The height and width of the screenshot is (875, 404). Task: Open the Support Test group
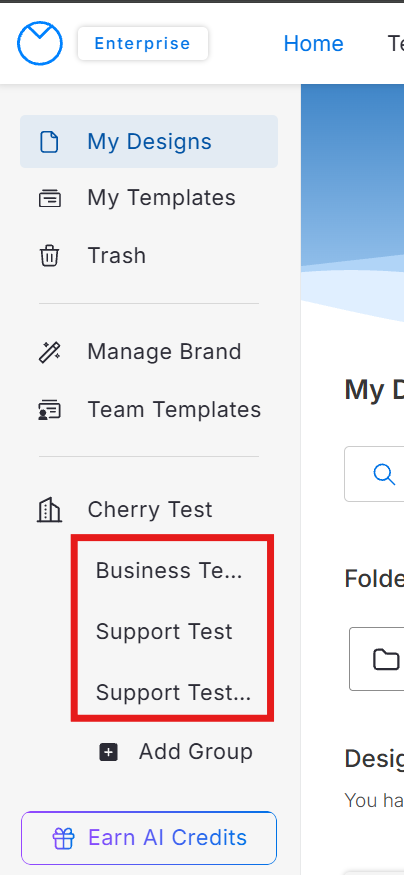tap(164, 632)
